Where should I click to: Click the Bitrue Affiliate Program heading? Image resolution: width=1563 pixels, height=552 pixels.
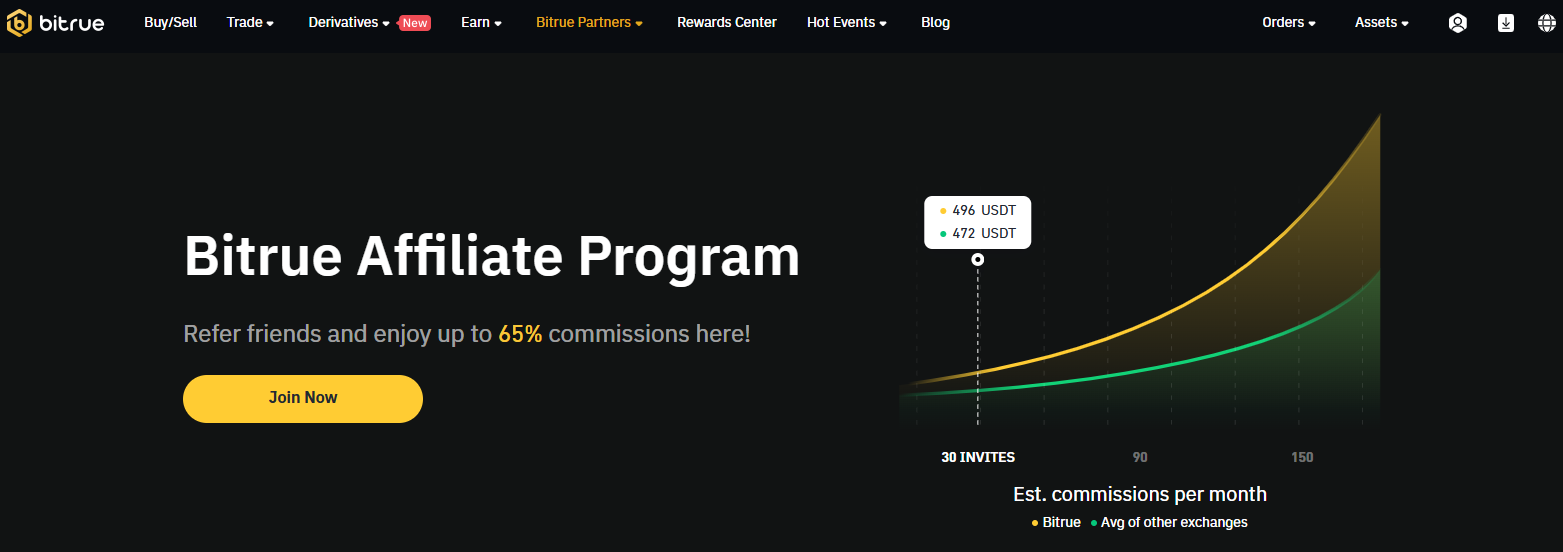point(492,255)
